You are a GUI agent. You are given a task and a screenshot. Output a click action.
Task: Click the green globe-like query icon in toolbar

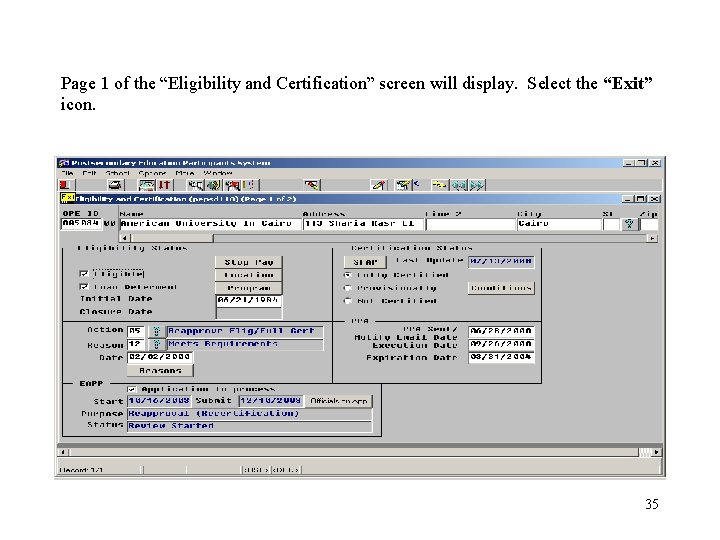[214, 185]
